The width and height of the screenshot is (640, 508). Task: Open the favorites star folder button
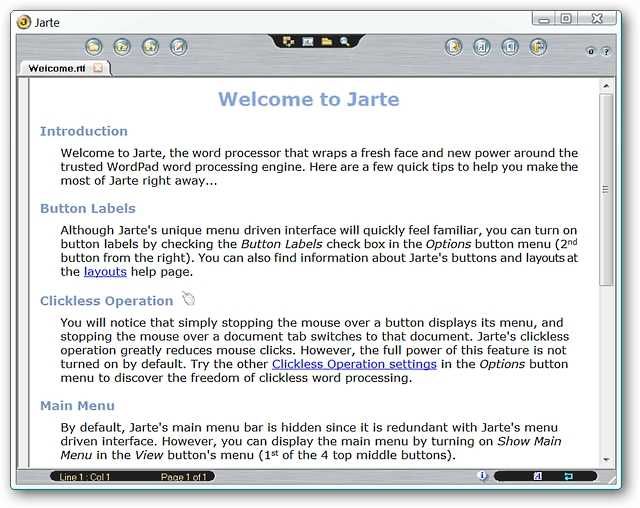[x=150, y=47]
